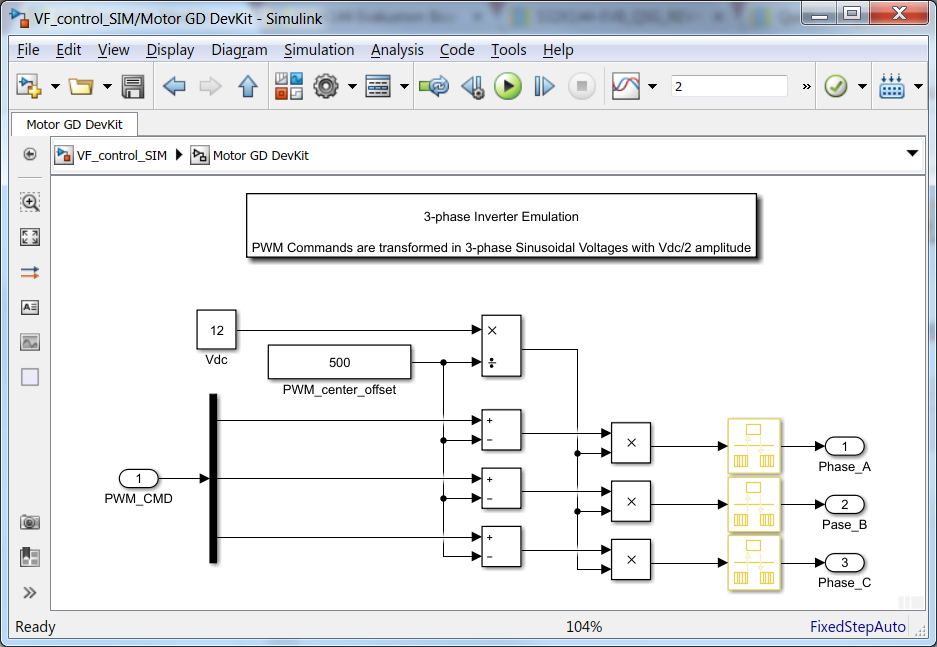Toggle the Model Browser circle arrow icon

coord(29,154)
